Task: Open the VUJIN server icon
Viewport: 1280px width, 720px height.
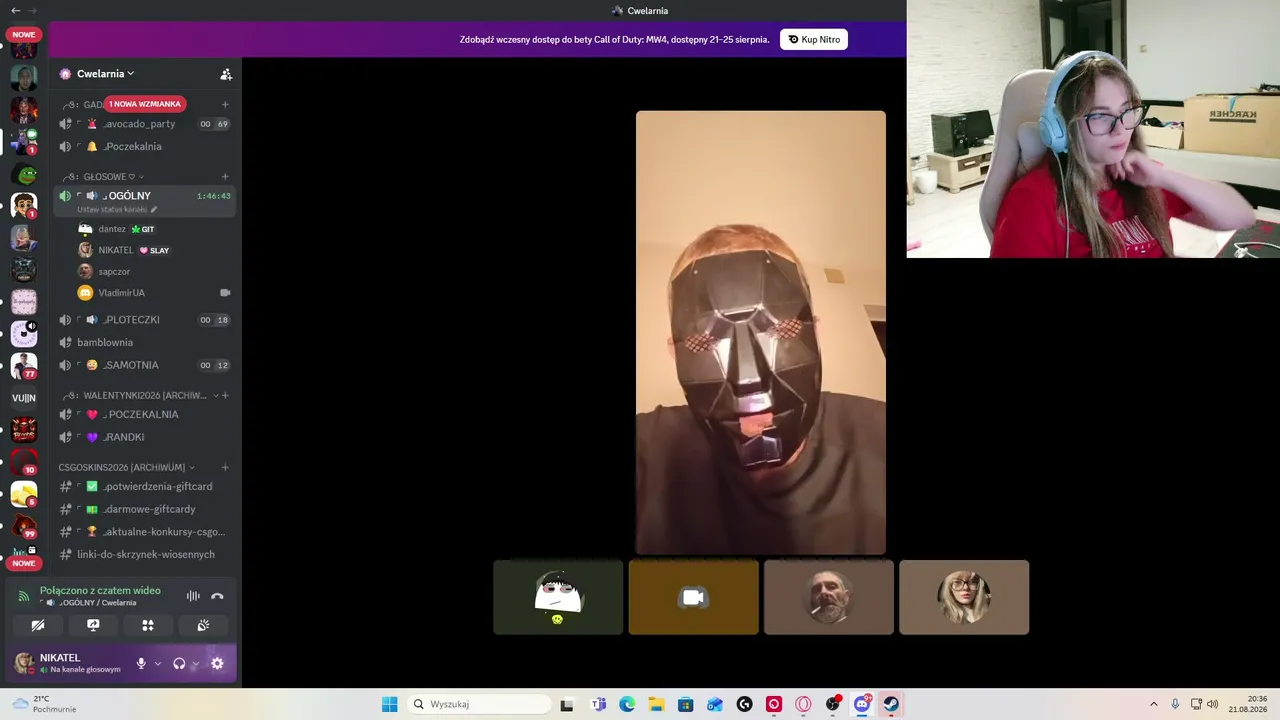Action: point(24,398)
